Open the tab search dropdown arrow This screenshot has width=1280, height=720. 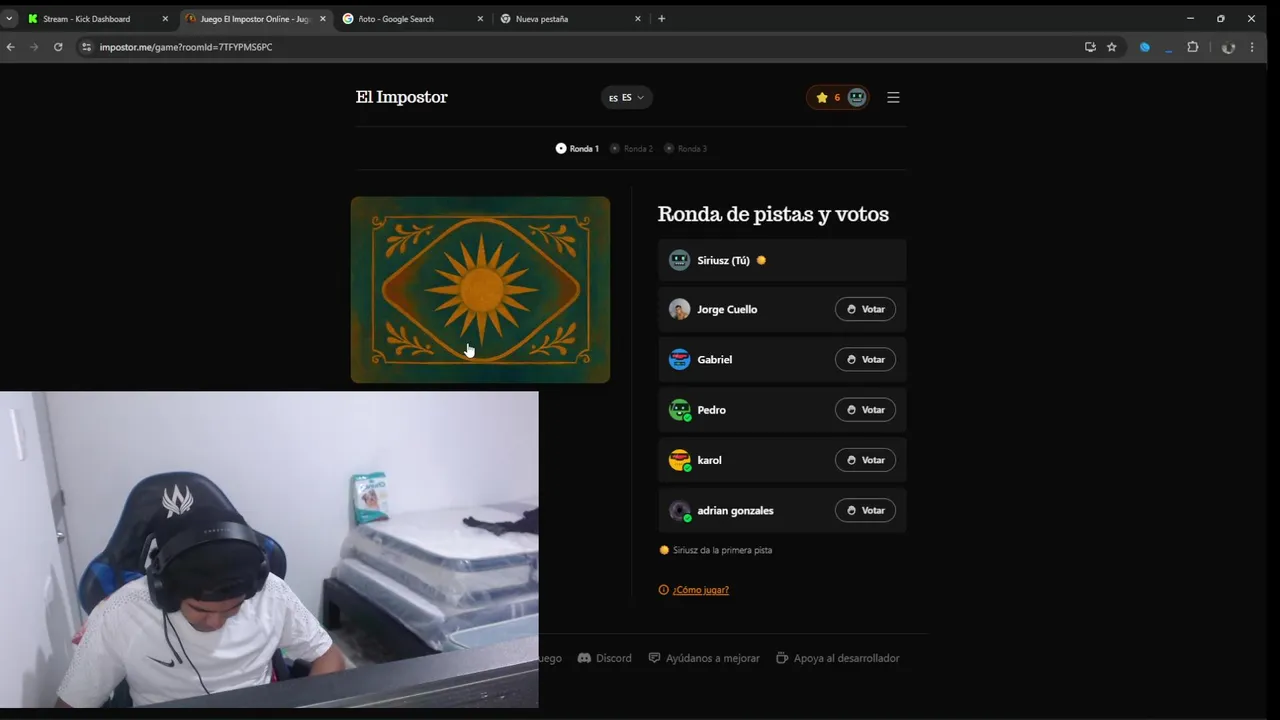tap(9, 19)
